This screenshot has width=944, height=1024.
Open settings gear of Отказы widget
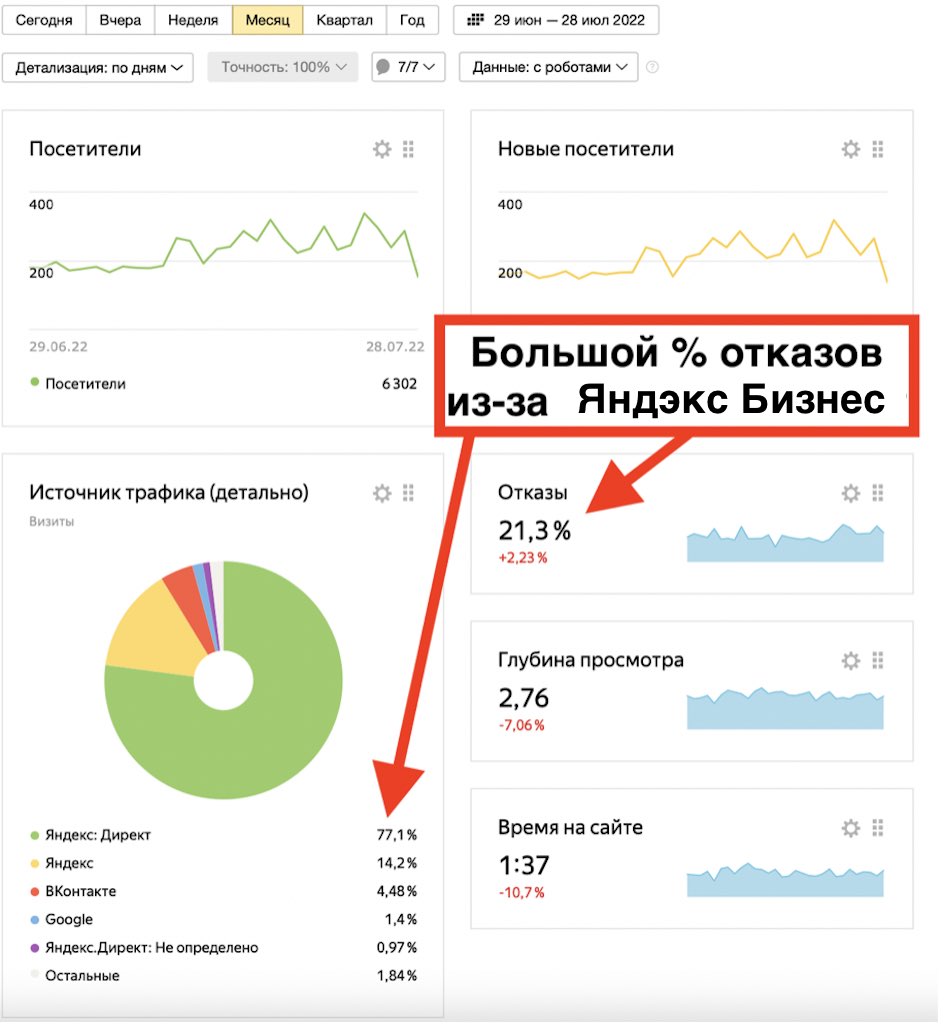(851, 493)
